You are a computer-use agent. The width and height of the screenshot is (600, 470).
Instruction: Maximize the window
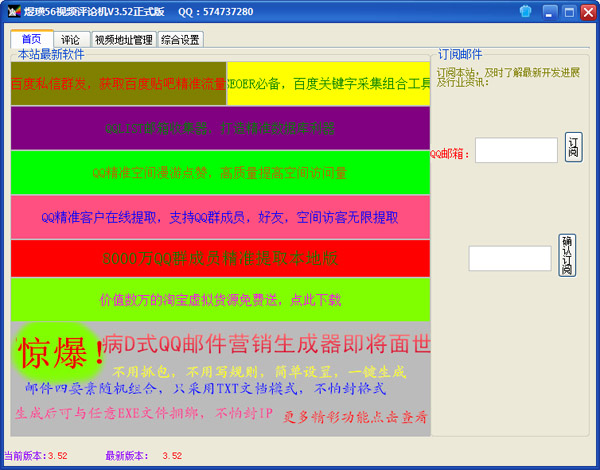click(x=569, y=12)
